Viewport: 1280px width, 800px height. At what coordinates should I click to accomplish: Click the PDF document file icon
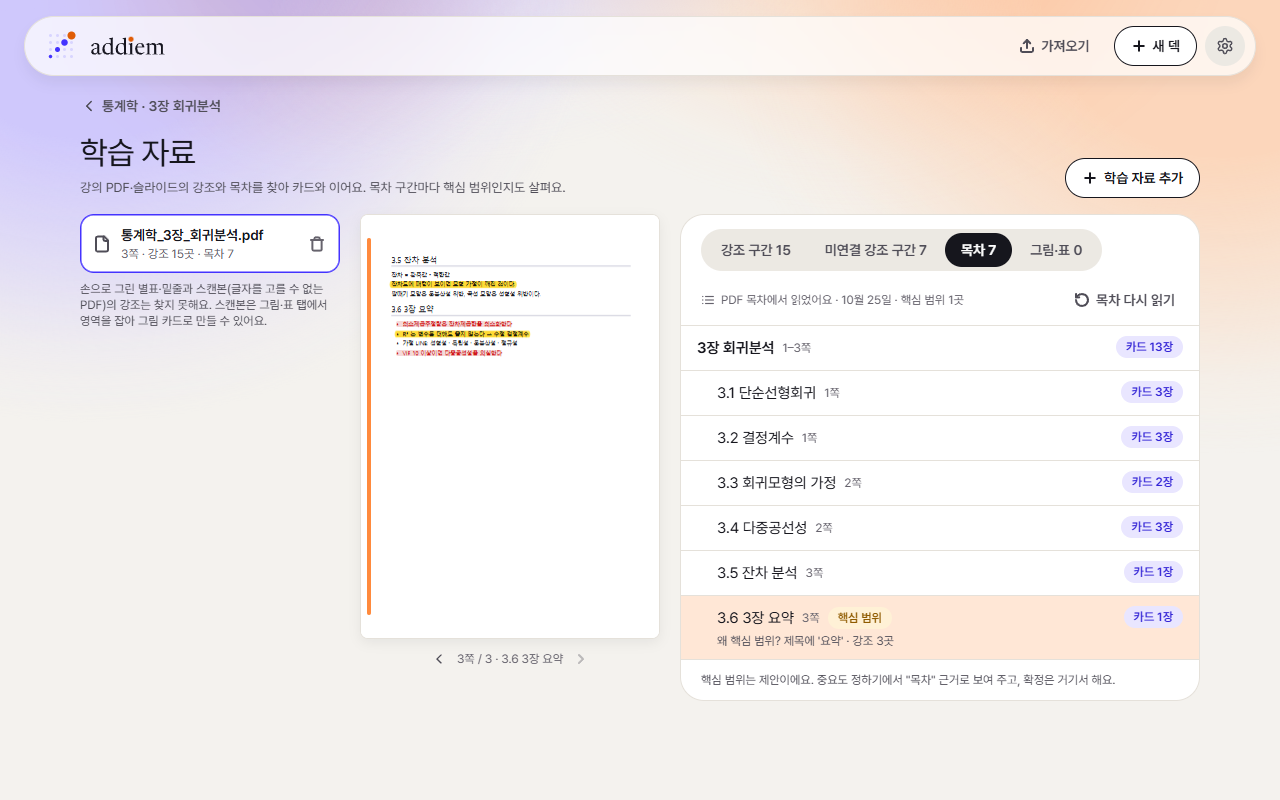point(102,244)
